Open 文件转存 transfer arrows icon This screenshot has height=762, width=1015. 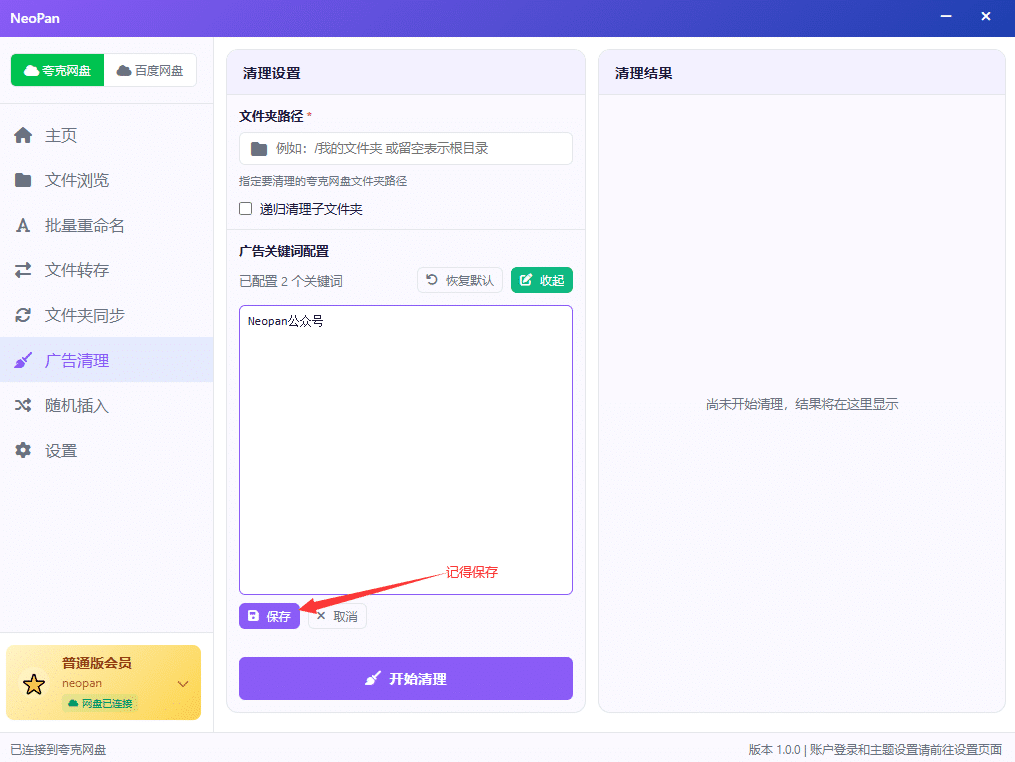[x=23, y=270]
